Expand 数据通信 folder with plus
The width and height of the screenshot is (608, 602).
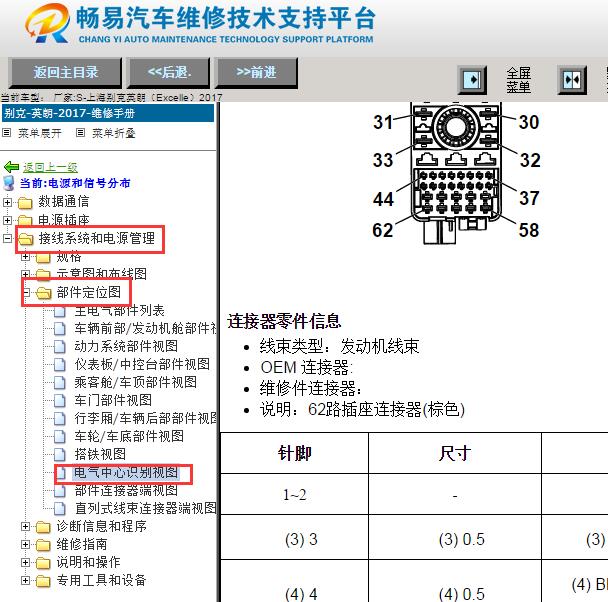pos(7,202)
